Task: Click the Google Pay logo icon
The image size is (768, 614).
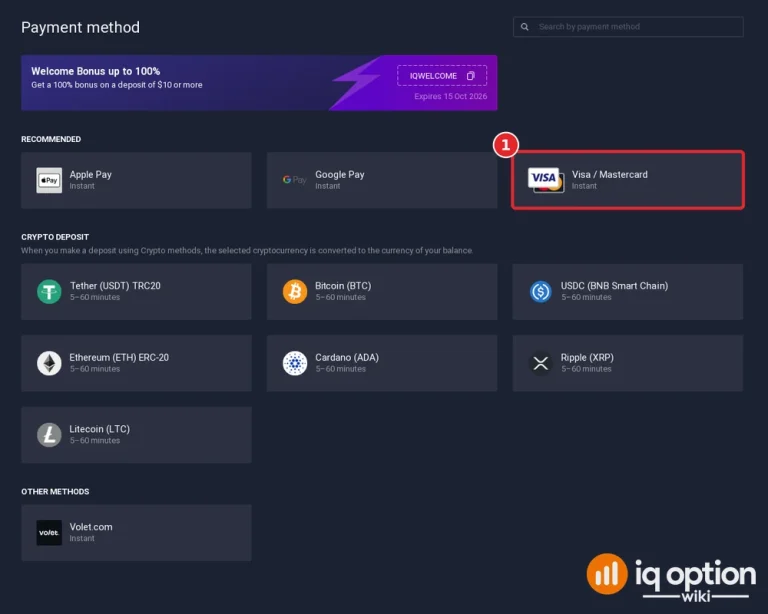Action: tap(294, 180)
